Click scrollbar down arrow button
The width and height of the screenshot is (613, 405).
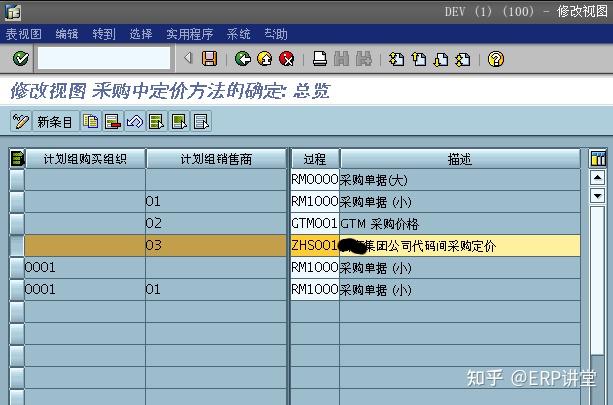[x=598, y=194]
